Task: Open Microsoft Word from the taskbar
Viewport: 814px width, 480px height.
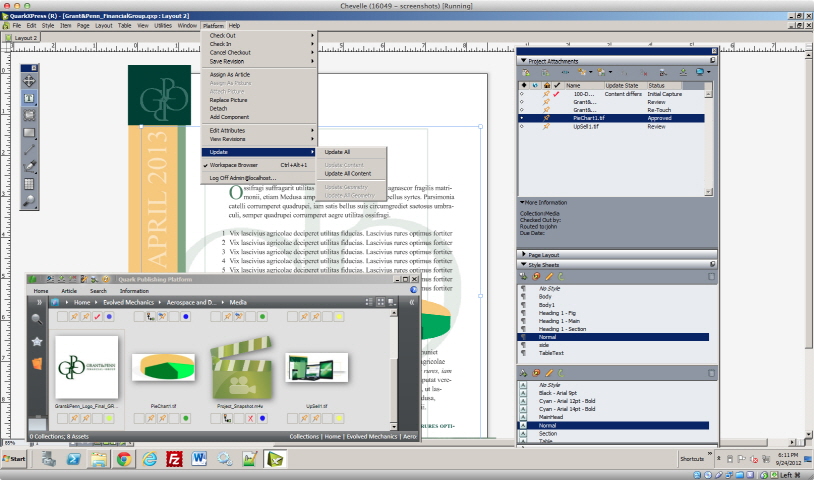Action: (199, 459)
